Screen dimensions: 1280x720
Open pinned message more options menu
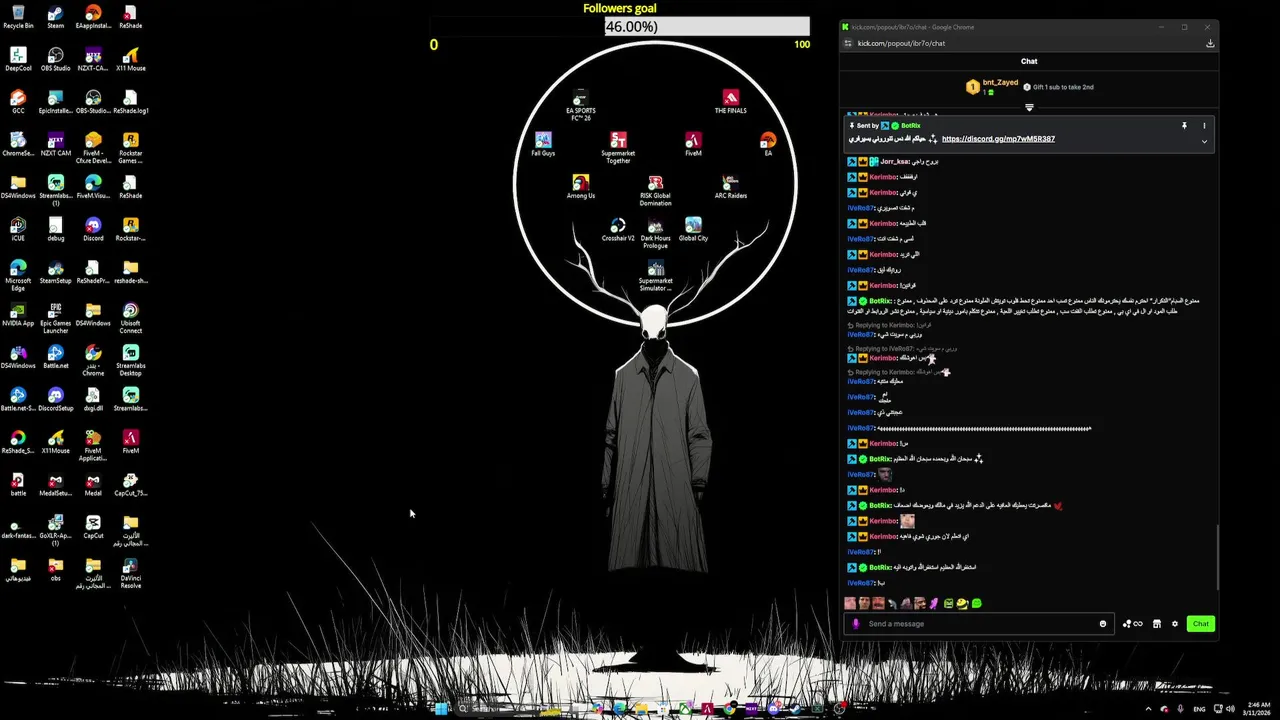1204,126
